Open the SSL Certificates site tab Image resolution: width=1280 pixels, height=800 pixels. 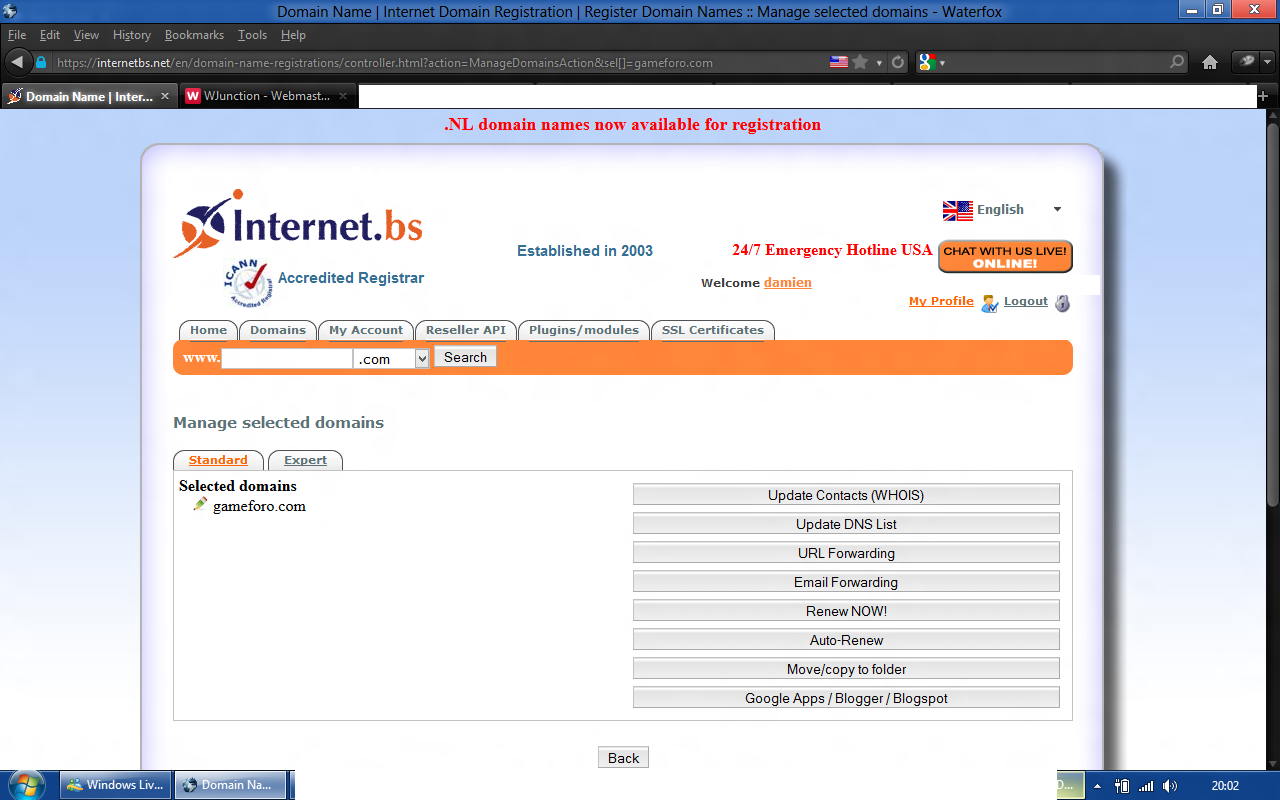[x=713, y=330]
